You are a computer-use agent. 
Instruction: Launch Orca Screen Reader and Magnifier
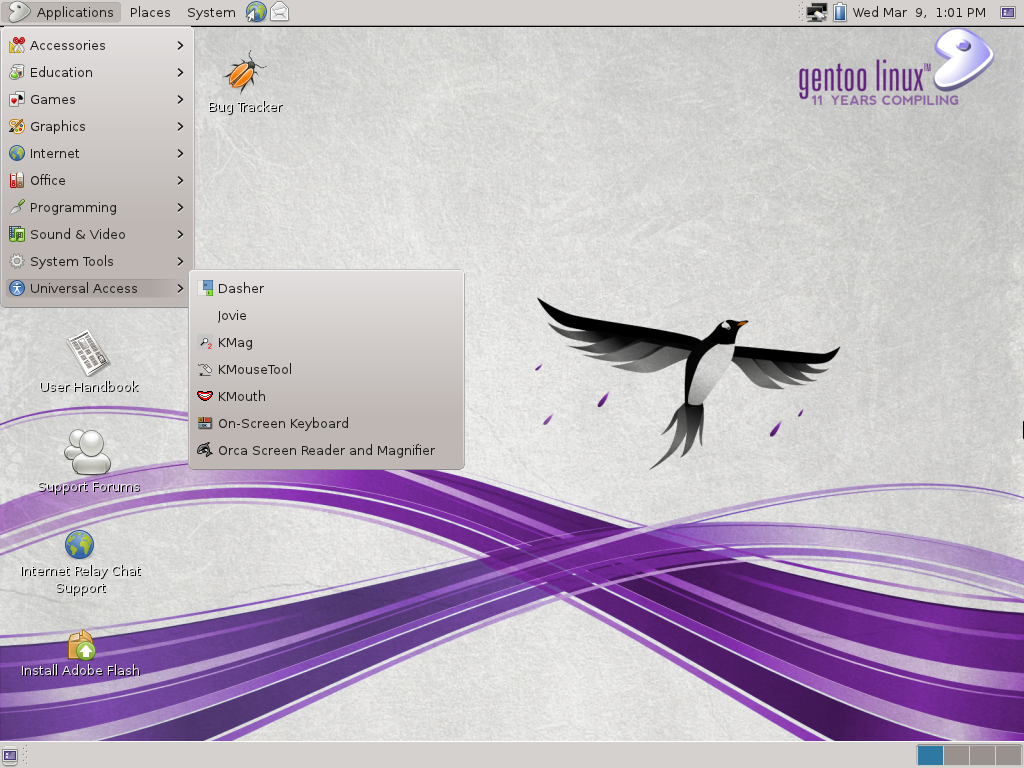pyautogui.click(x=326, y=450)
